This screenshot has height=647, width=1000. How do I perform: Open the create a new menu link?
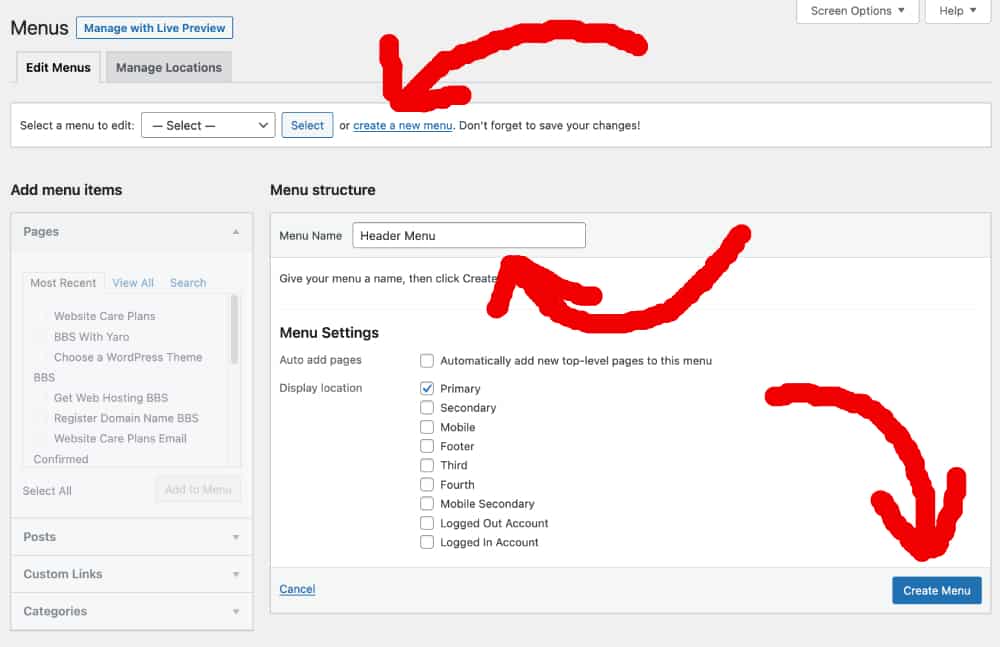point(402,125)
